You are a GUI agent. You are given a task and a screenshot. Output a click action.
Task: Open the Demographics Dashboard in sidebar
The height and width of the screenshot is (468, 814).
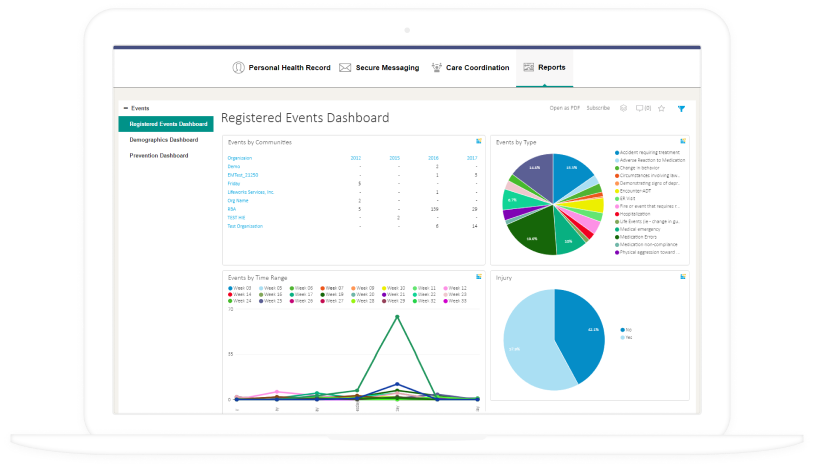click(163, 140)
